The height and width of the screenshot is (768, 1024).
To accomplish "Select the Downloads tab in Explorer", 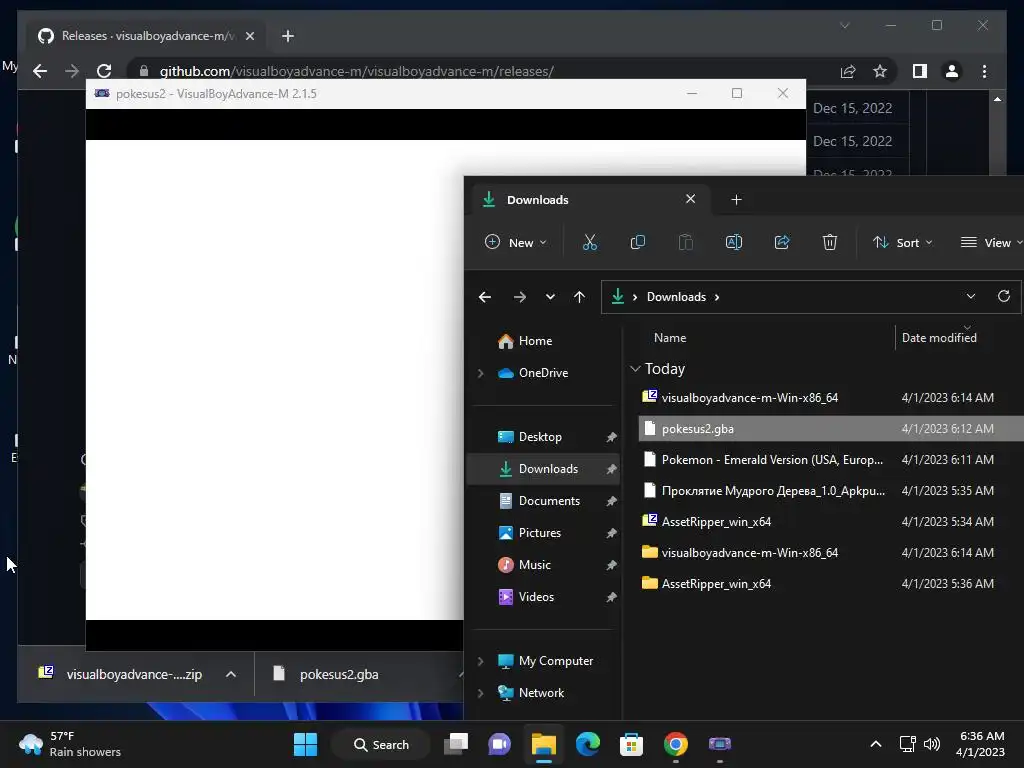I will [x=588, y=200].
